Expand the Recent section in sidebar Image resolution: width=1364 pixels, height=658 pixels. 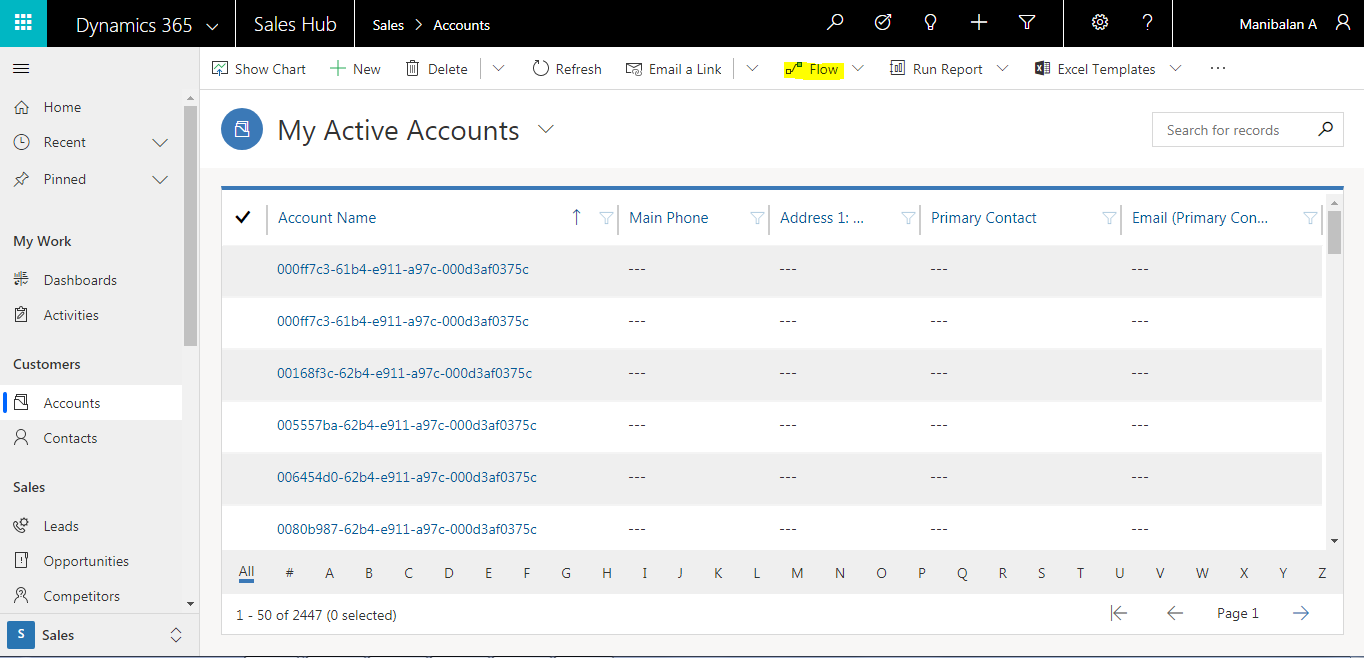click(160, 143)
